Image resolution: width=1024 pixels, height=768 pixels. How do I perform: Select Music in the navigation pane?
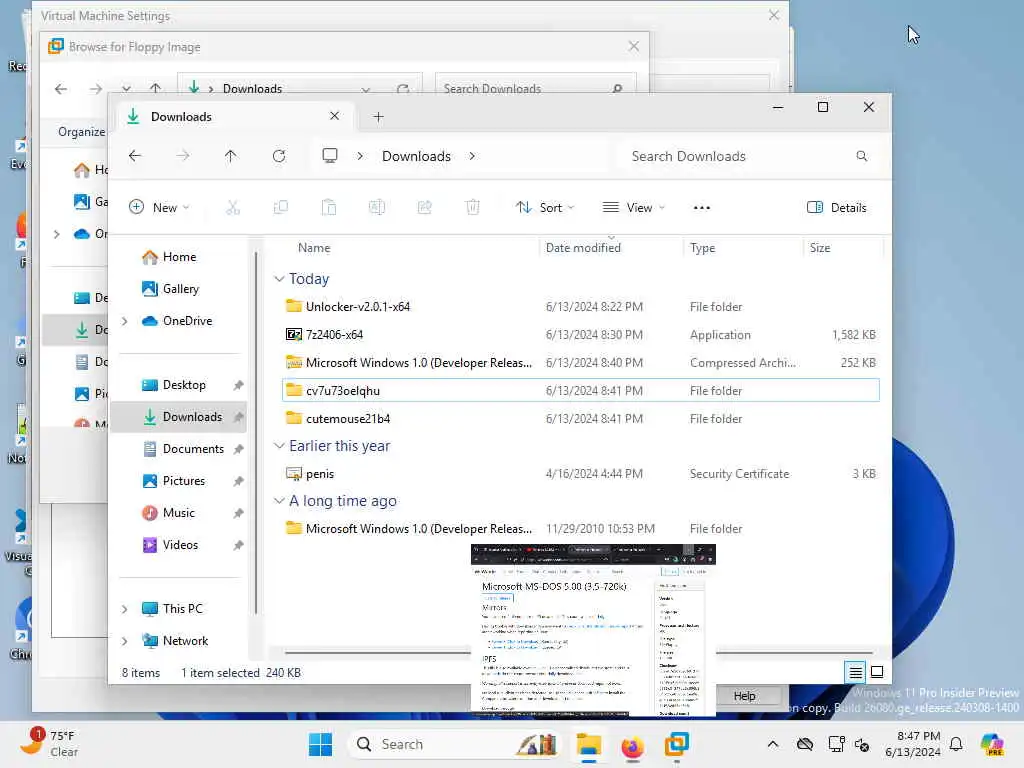178,513
